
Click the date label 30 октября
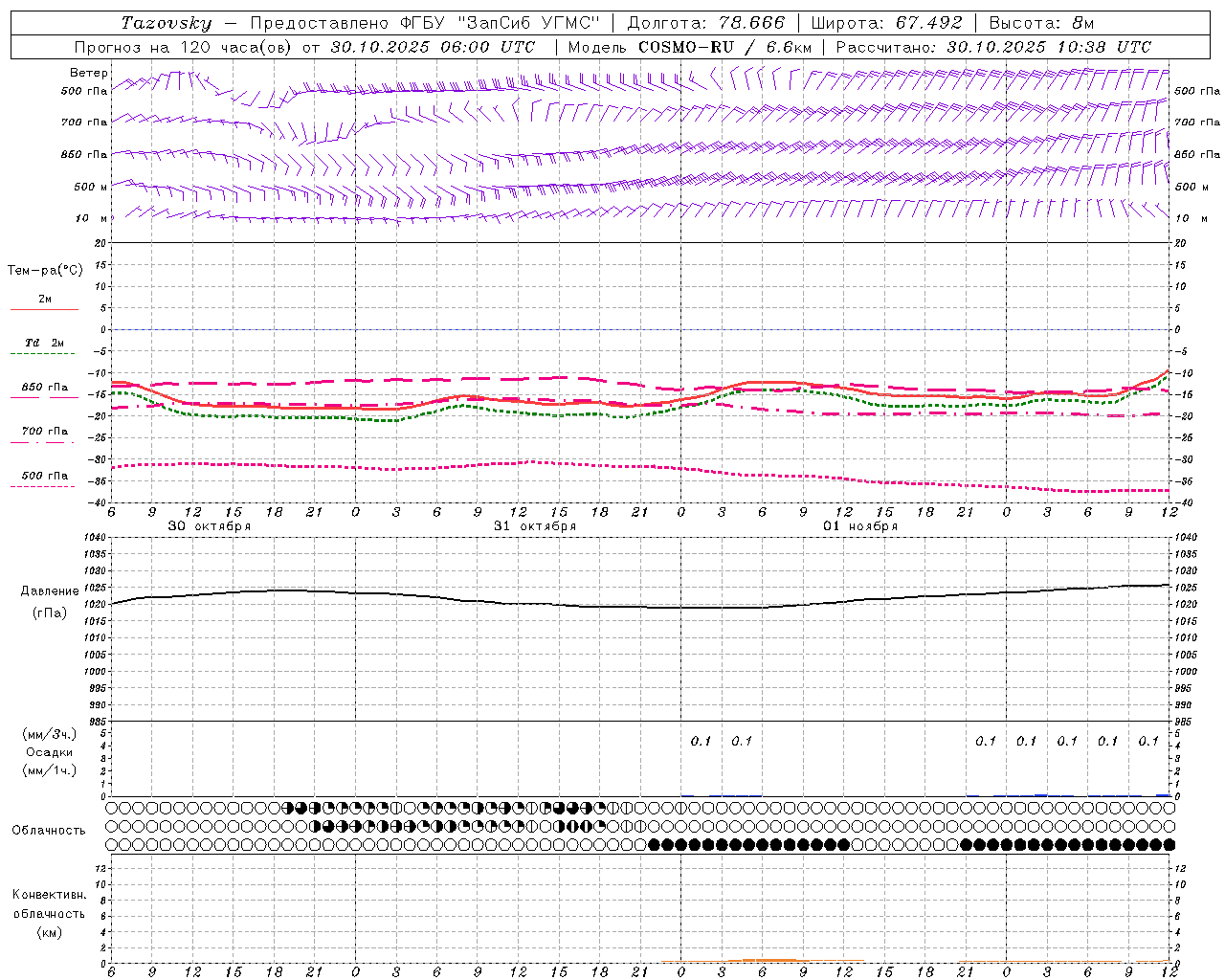[x=210, y=526]
